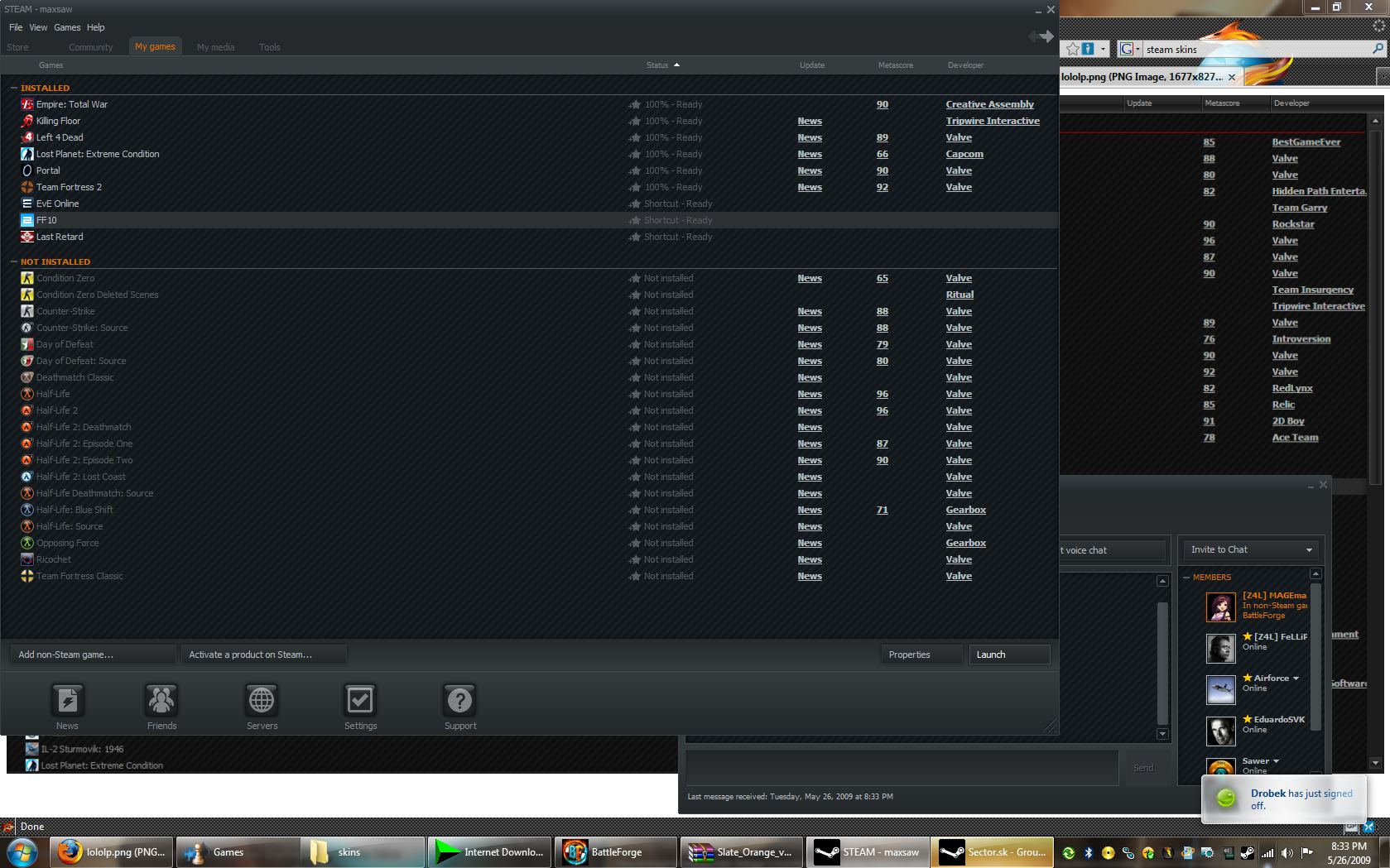Open Airforce member dropdown arrow
Screen dimensions: 1390x868
[1296, 679]
